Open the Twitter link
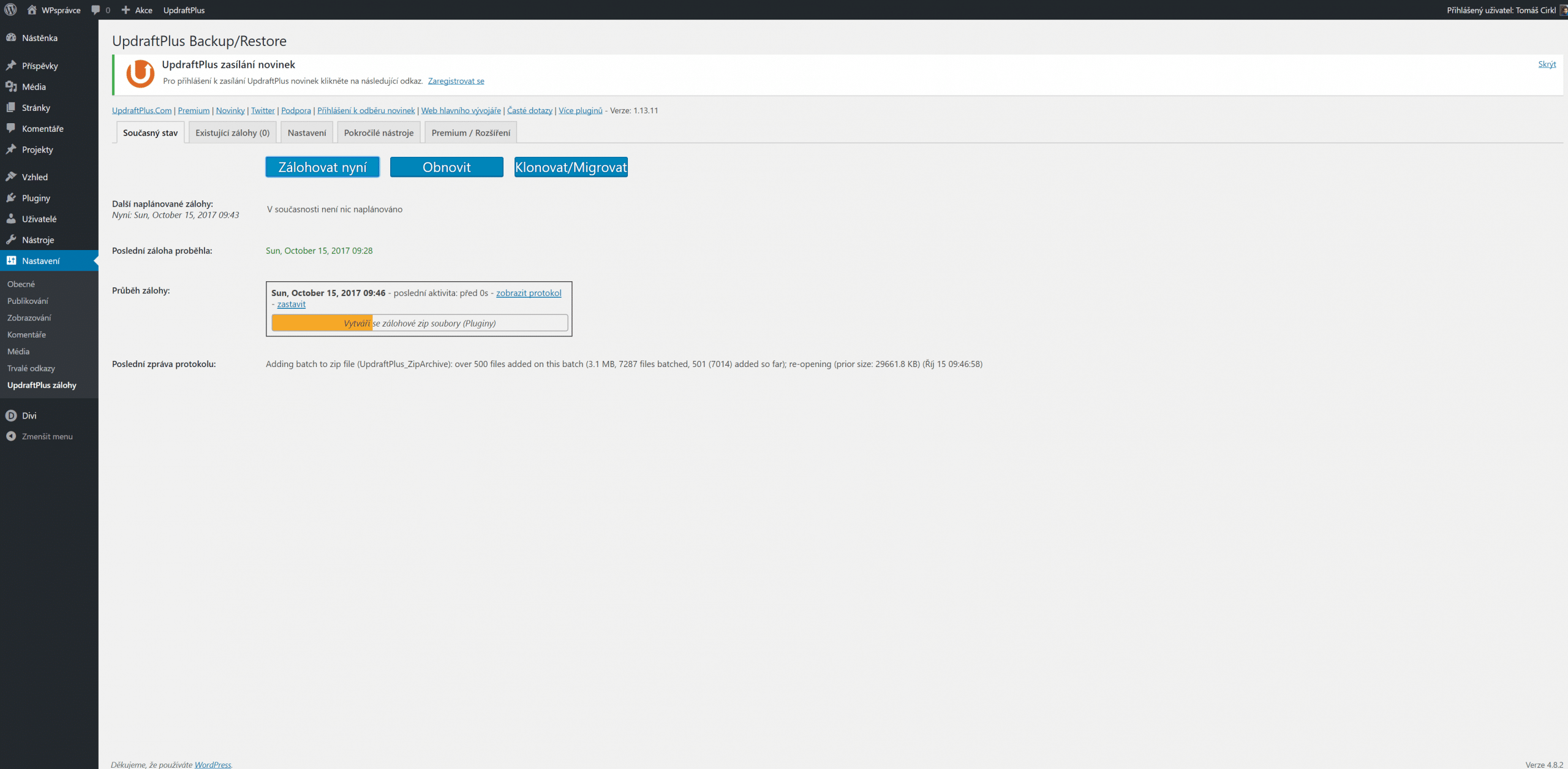This screenshot has height=769, width=1568. click(263, 110)
